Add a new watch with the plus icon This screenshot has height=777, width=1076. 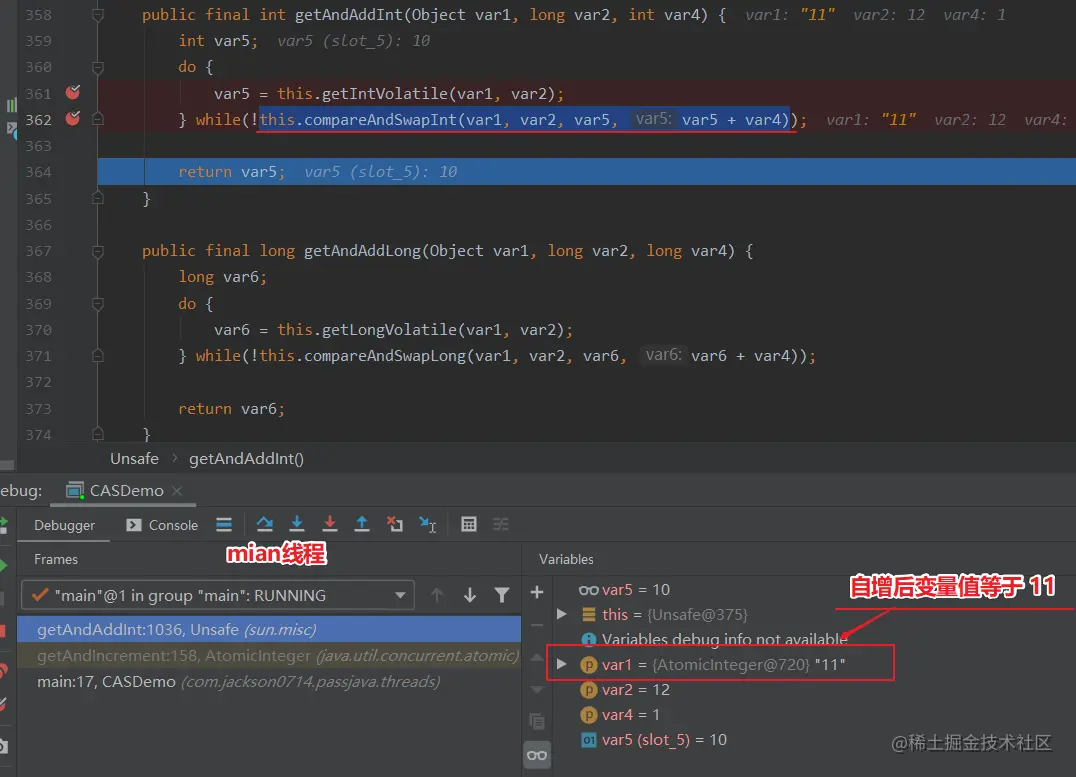coord(537,592)
